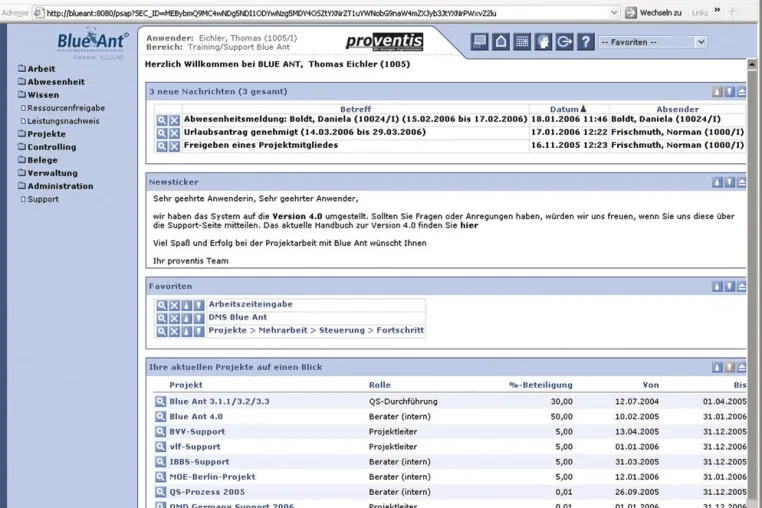View details of Blue Ant 4.0 project
The height and width of the screenshot is (508, 762).
[160, 417]
